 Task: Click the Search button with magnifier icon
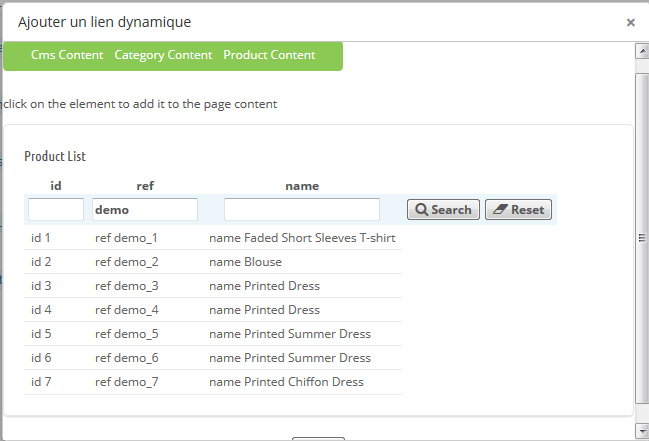coord(443,210)
